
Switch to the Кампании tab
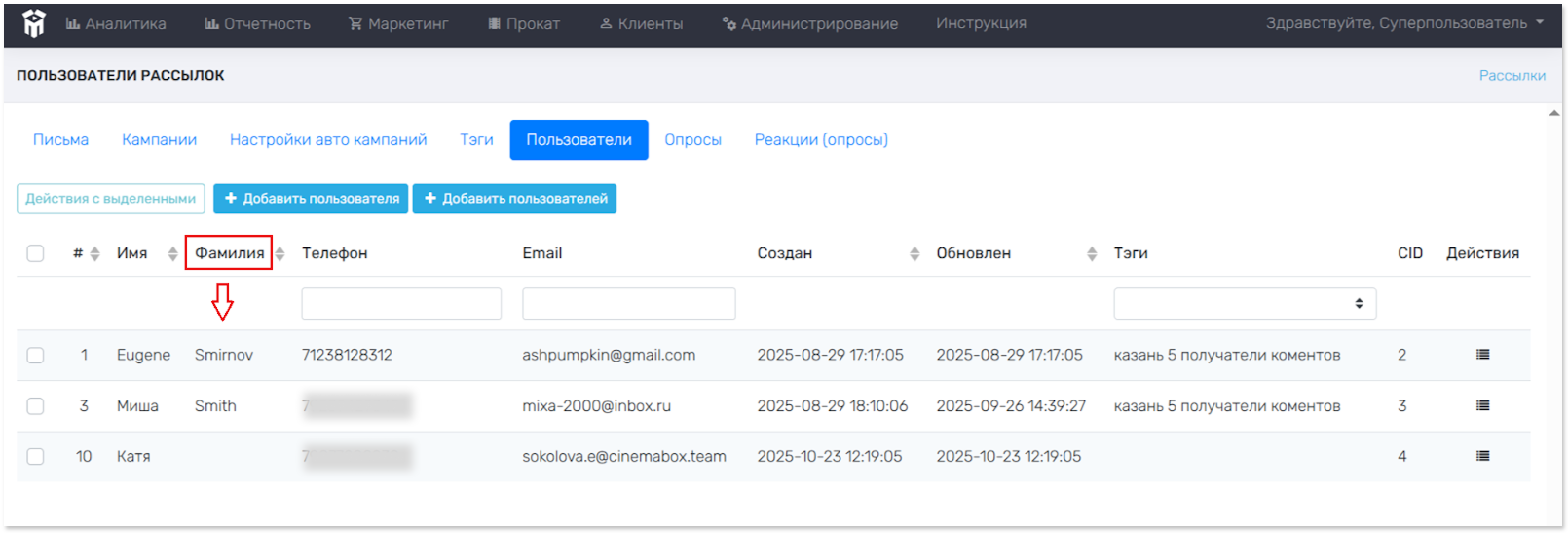[x=159, y=140]
